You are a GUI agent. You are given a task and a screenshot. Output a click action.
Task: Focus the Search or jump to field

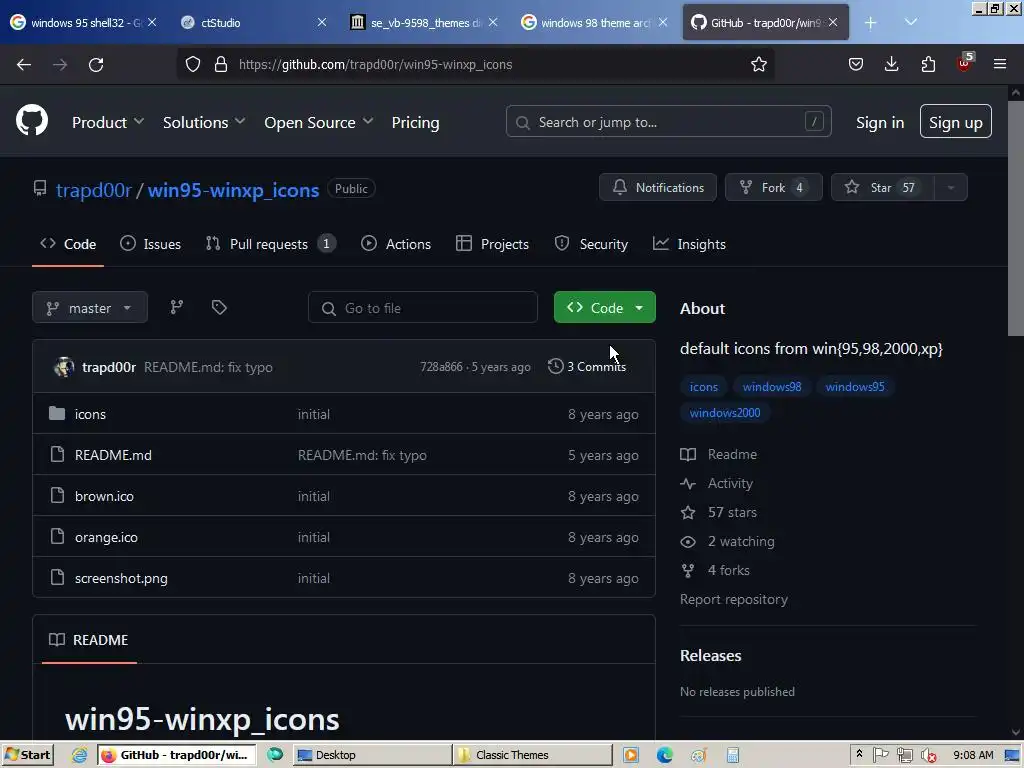[668, 121]
